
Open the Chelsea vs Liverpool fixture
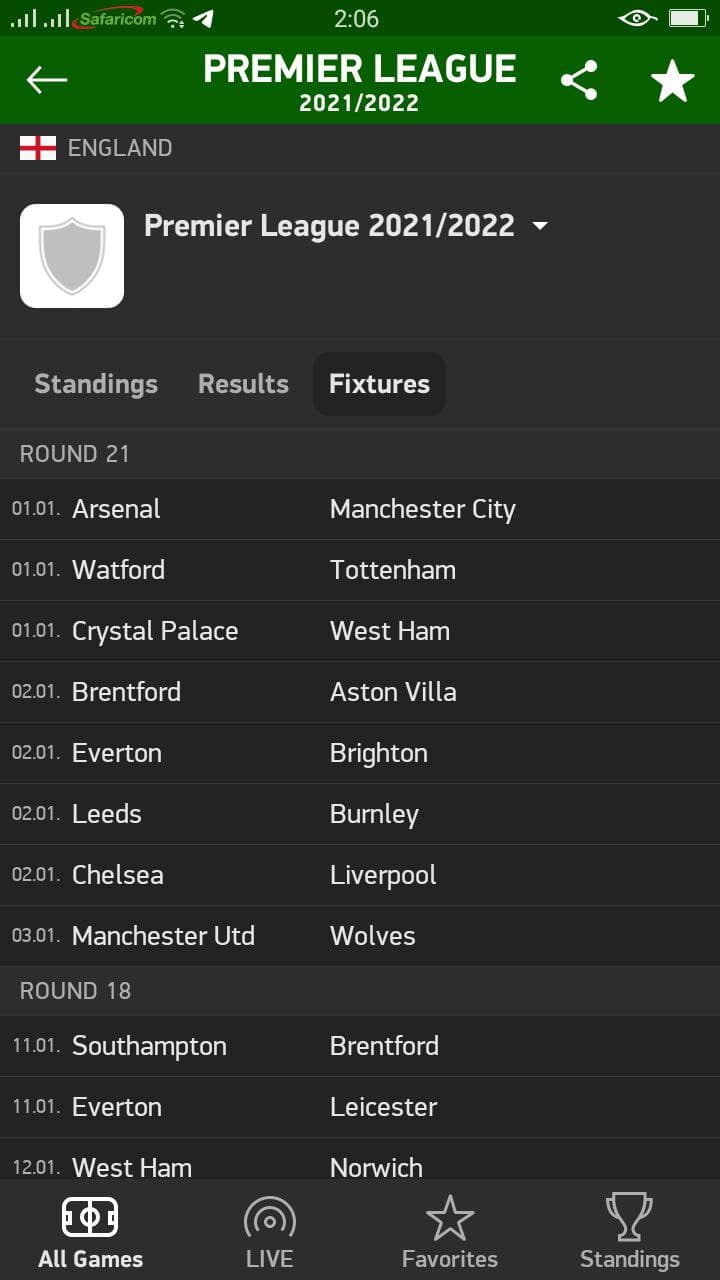360,875
